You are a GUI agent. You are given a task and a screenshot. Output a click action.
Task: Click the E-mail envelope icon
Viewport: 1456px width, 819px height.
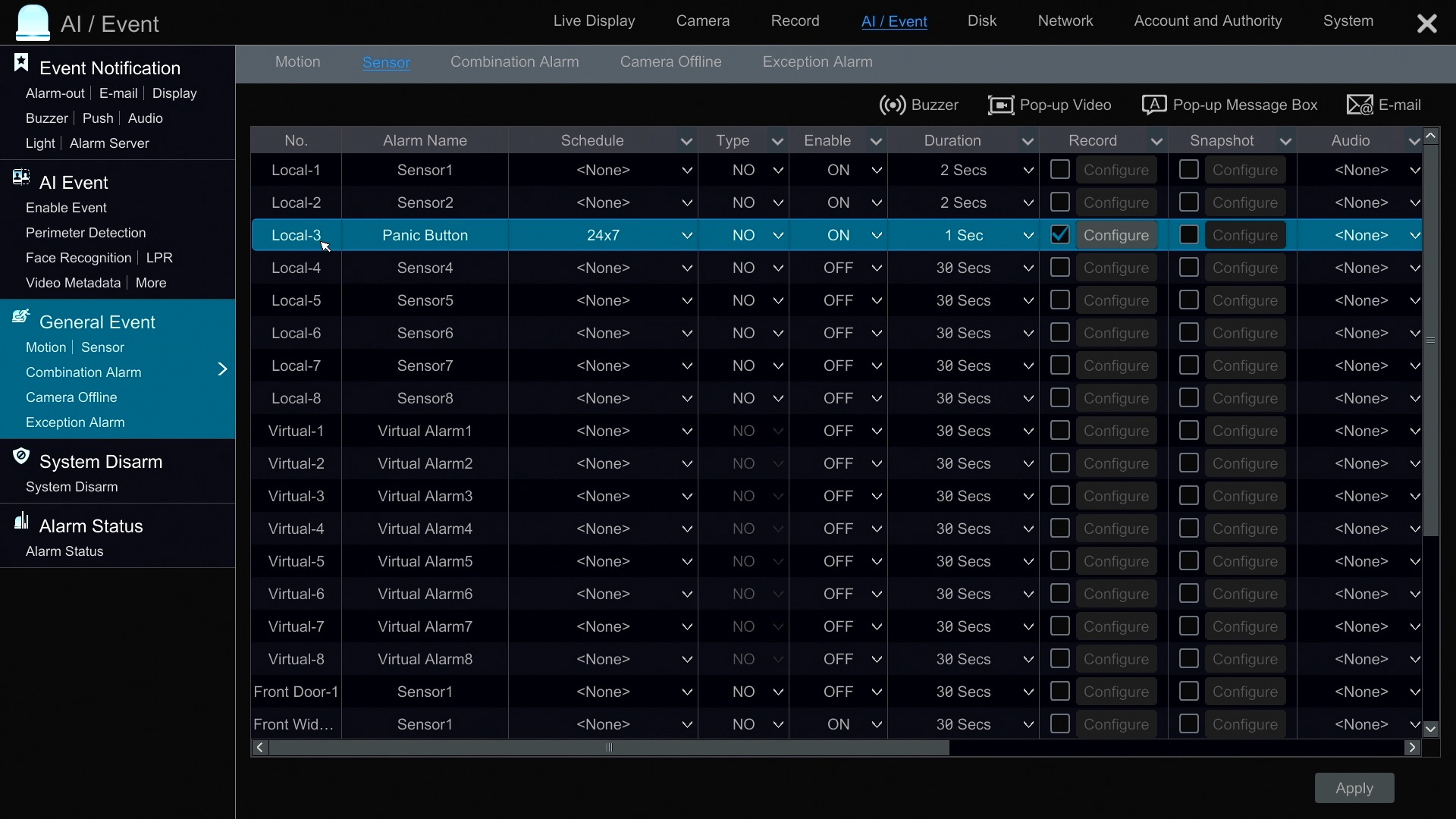click(x=1359, y=105)
